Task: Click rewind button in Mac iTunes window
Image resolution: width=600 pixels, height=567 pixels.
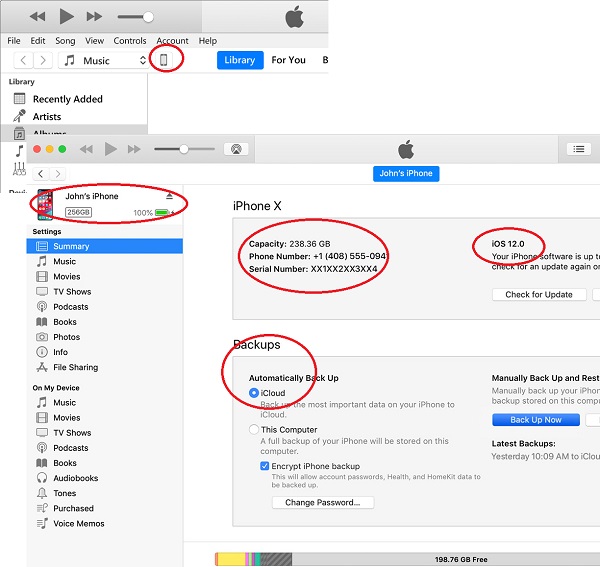Action: 86,149
